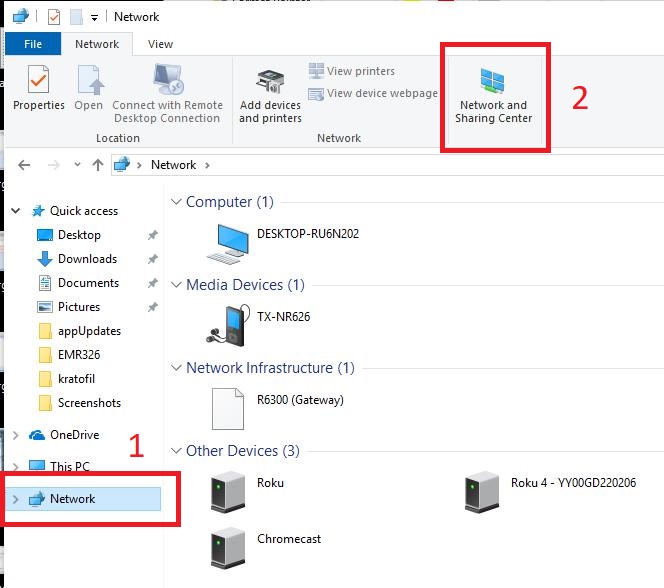
Task: Select the R6300 (Gateway) file icon
Action: [228, 409]
